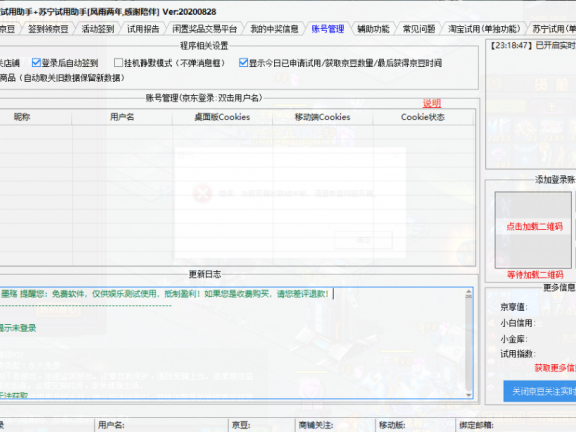This screenshot has height=432, width=576.
Task: Click the 昵称 column header
Action: coord(22,117)
